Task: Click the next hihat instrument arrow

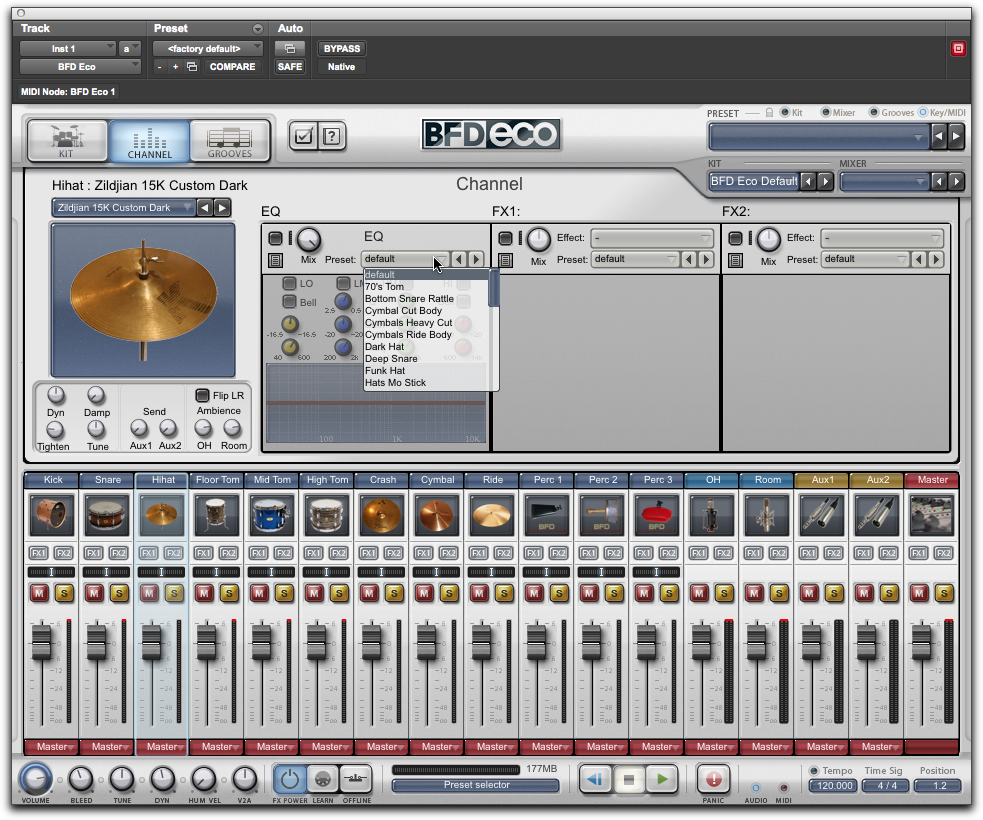Action: pyautogui.click(x=223, y=208)
